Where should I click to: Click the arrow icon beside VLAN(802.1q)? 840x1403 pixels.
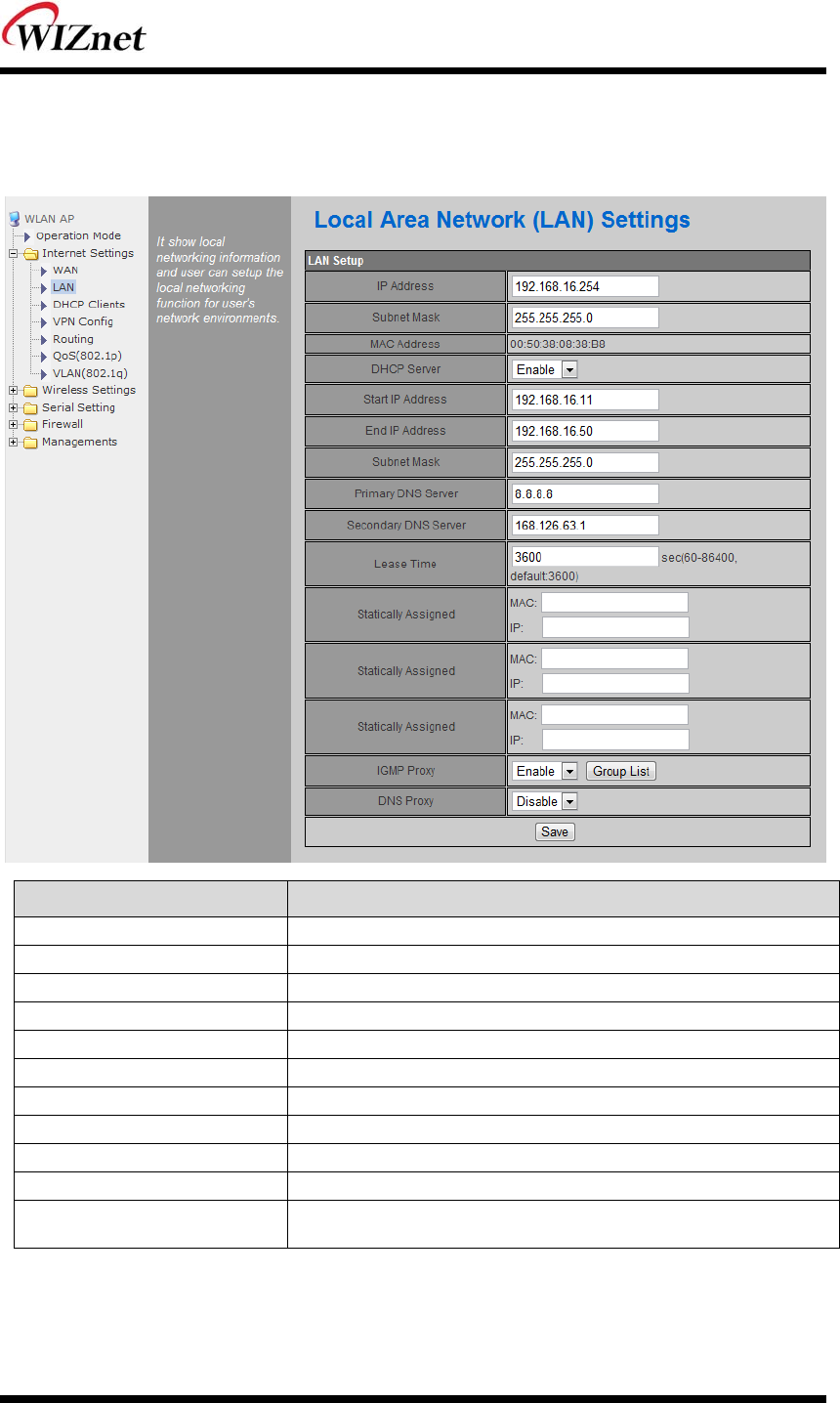tap(44, 373)
